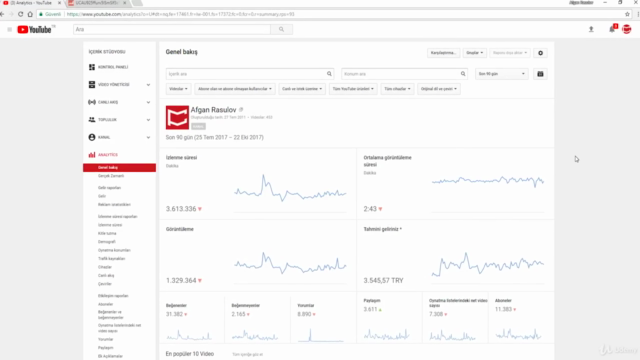Open the Tahmini geliriniz card
The width and height of the screenshot is (640, 360).
pyautogui.click(x=456, y=256)
